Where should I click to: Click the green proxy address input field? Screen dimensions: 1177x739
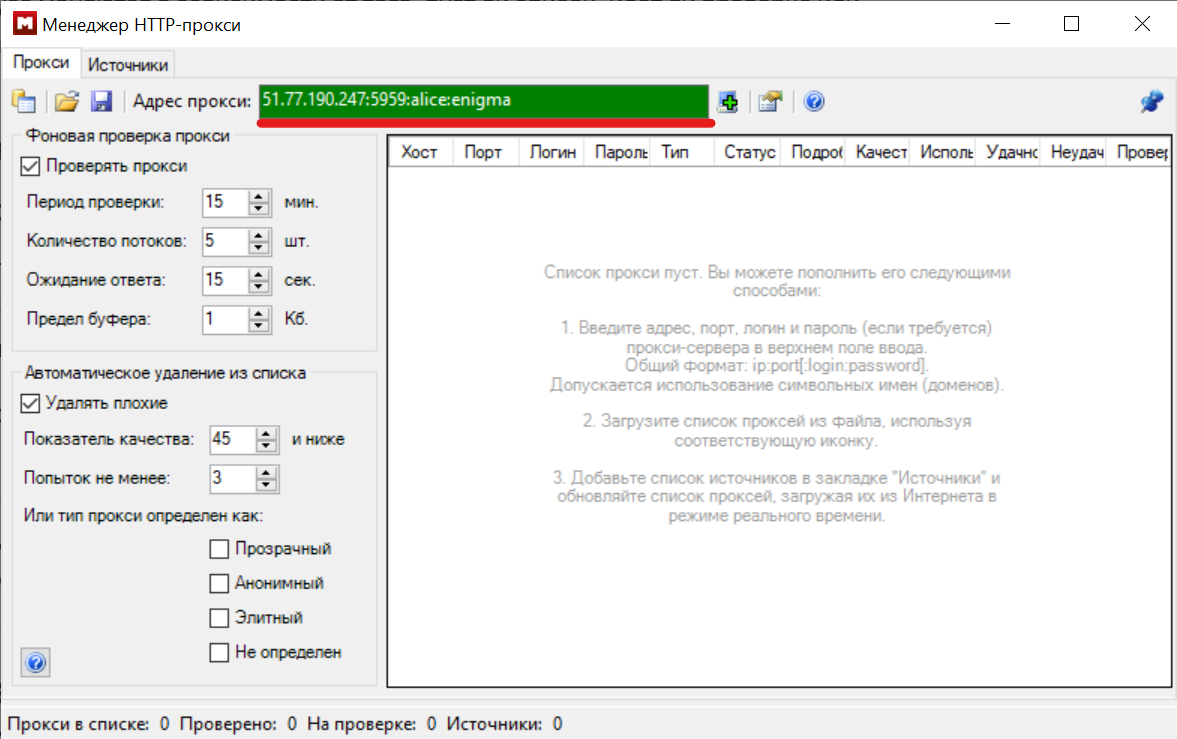[x=483, y=101]
